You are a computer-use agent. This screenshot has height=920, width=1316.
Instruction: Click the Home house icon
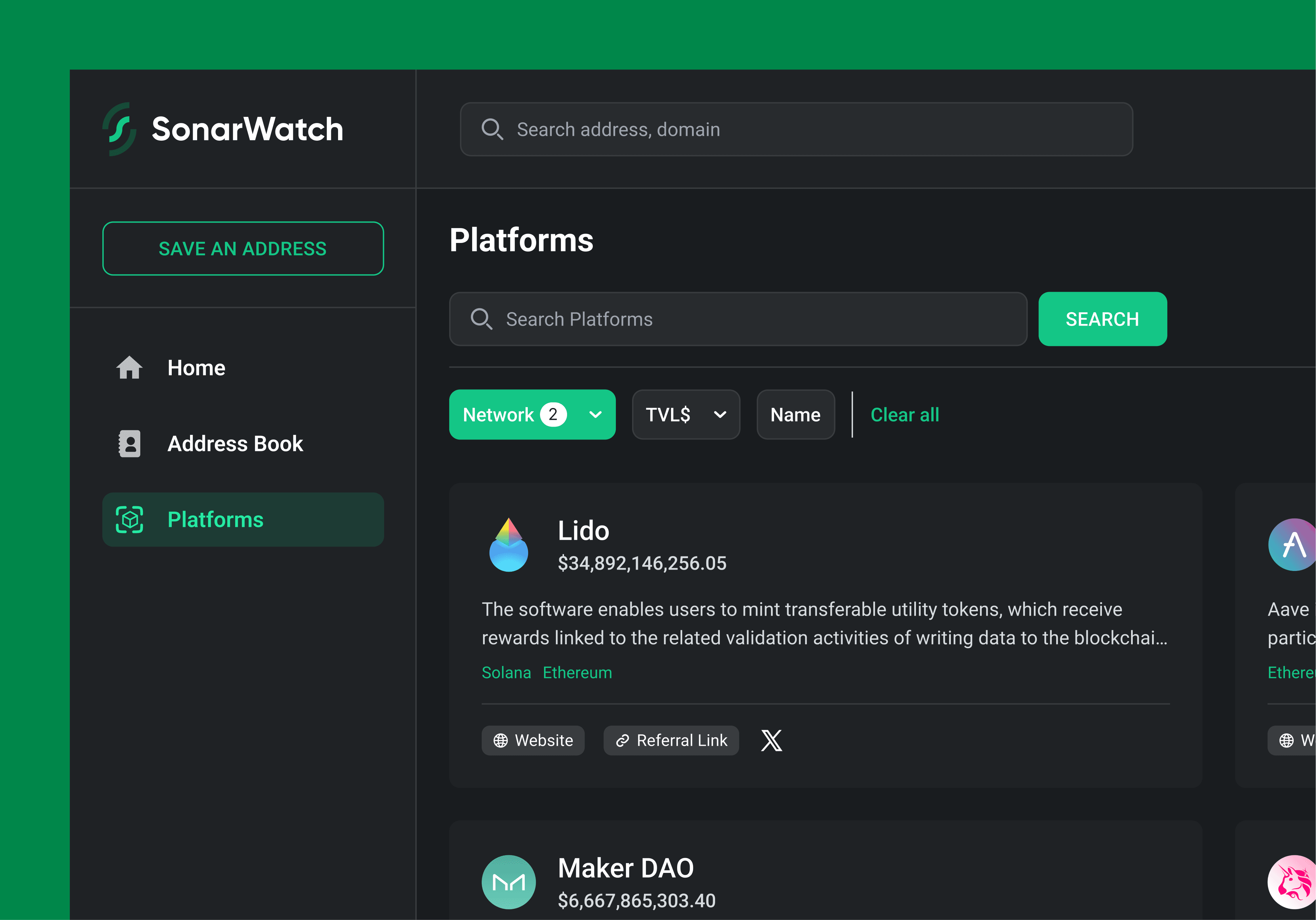[129, 368]
